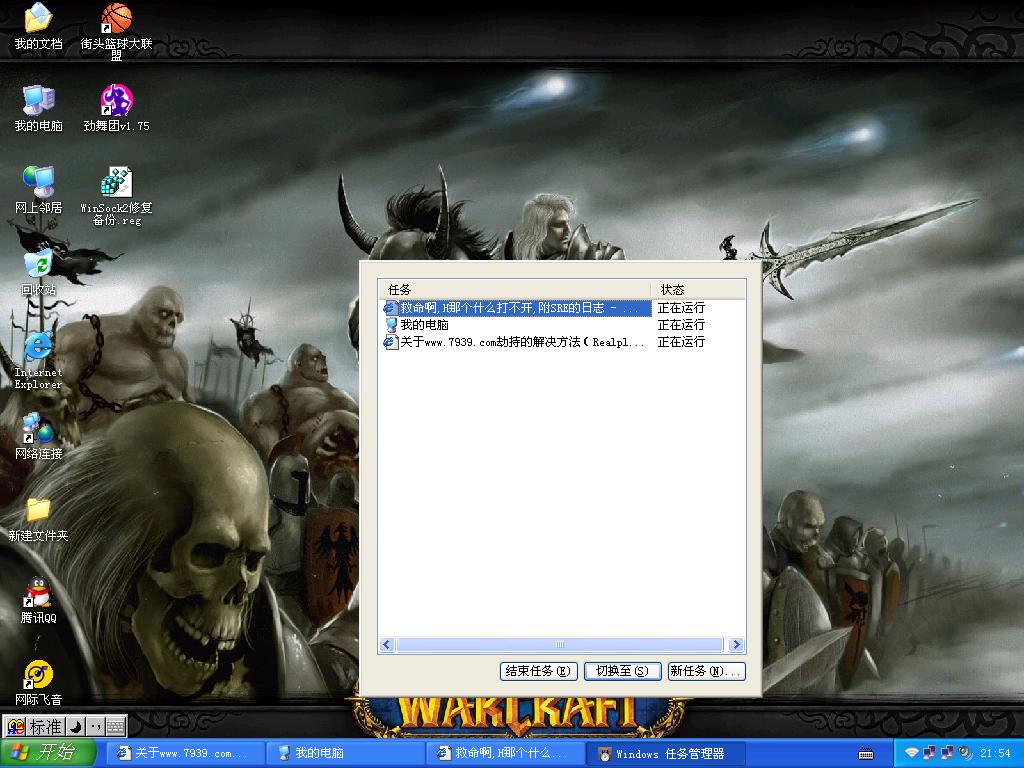Launch Internet Explorer from the desktop

click(38, 360)
